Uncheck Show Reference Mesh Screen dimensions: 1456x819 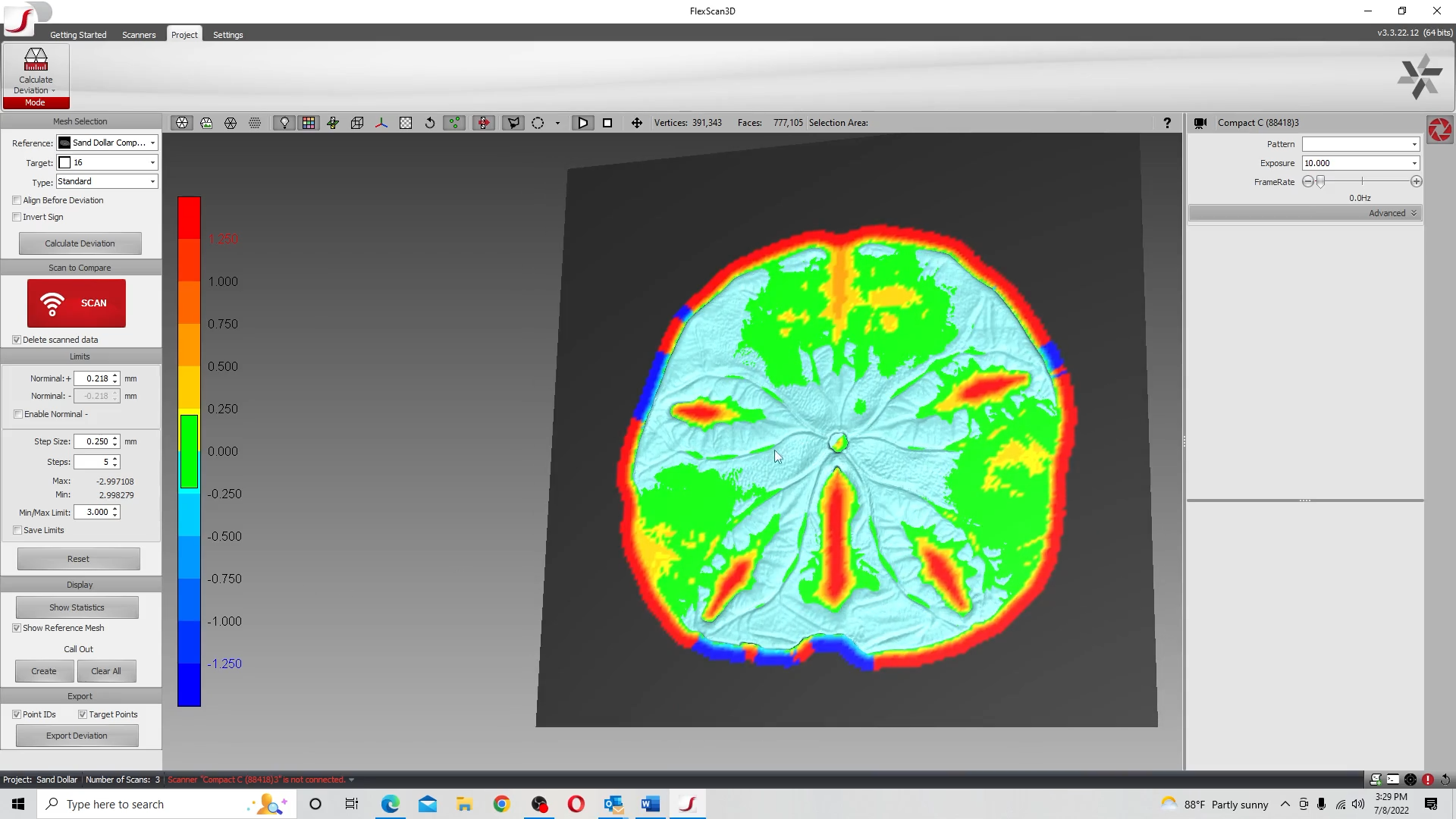point(17,628)
